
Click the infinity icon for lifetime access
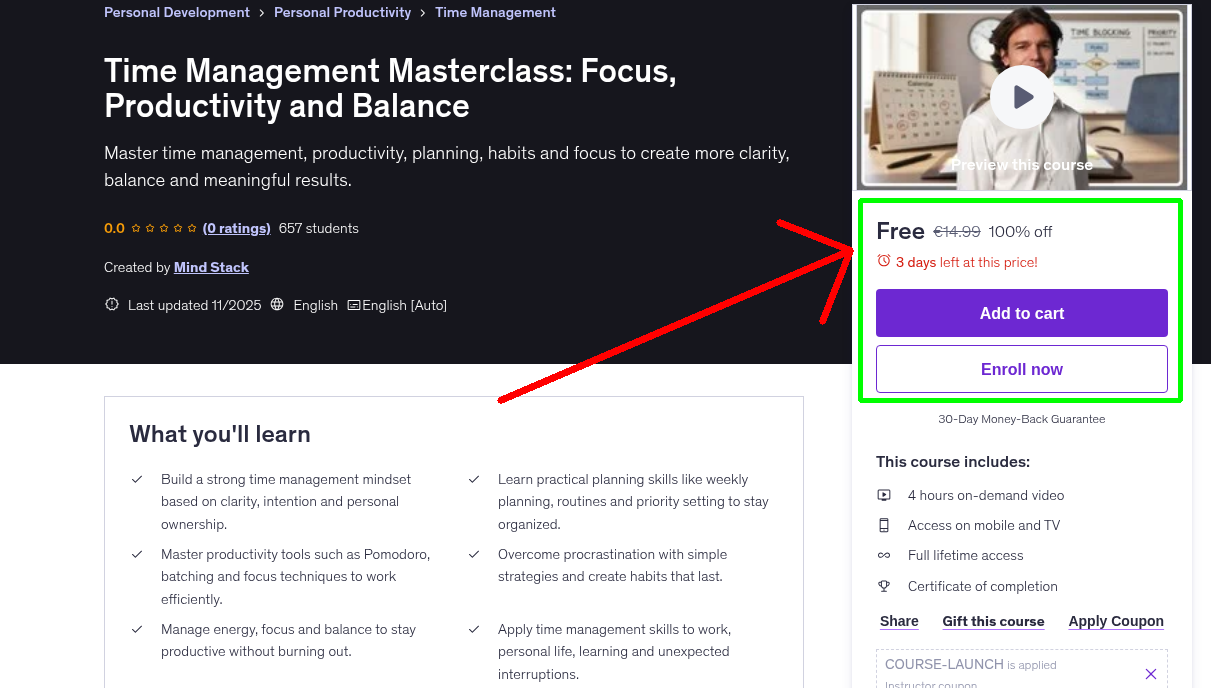[x=884, y=555]
